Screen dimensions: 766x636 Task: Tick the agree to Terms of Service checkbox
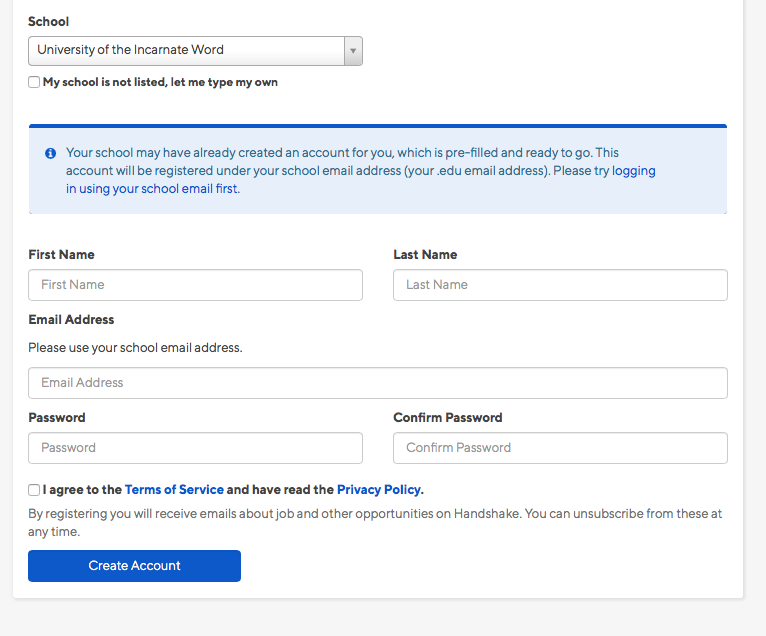click(34, 490)
